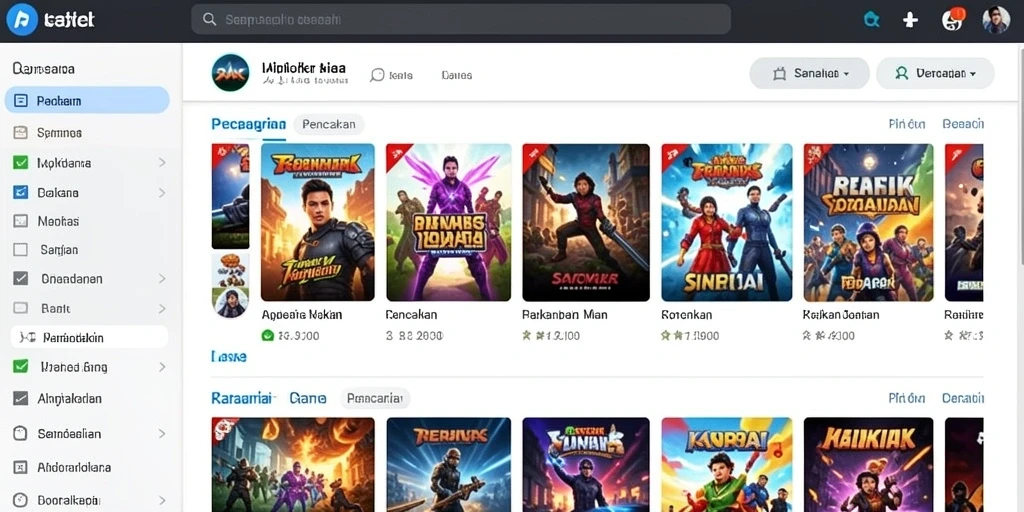
Task: Open the Rotenkan game cover
Action: tap(727, 223)
